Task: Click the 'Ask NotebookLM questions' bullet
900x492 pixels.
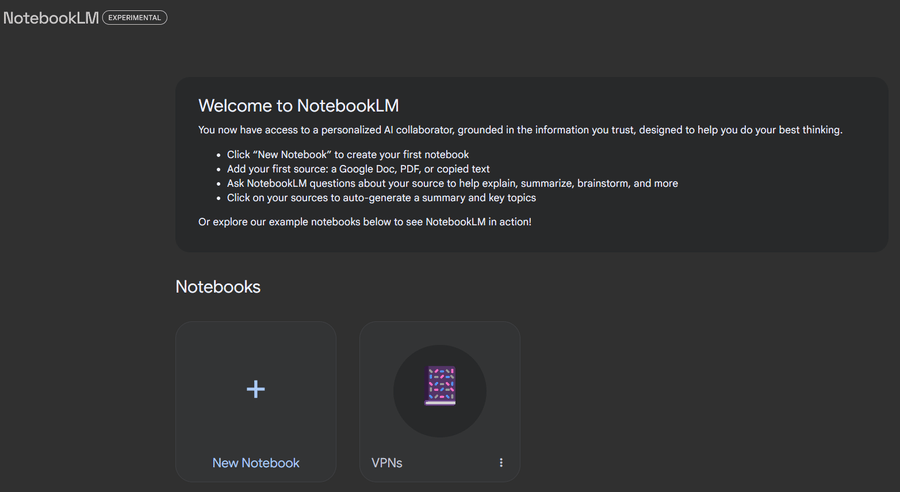Action: pyautogui.click(x=452, y=184)
